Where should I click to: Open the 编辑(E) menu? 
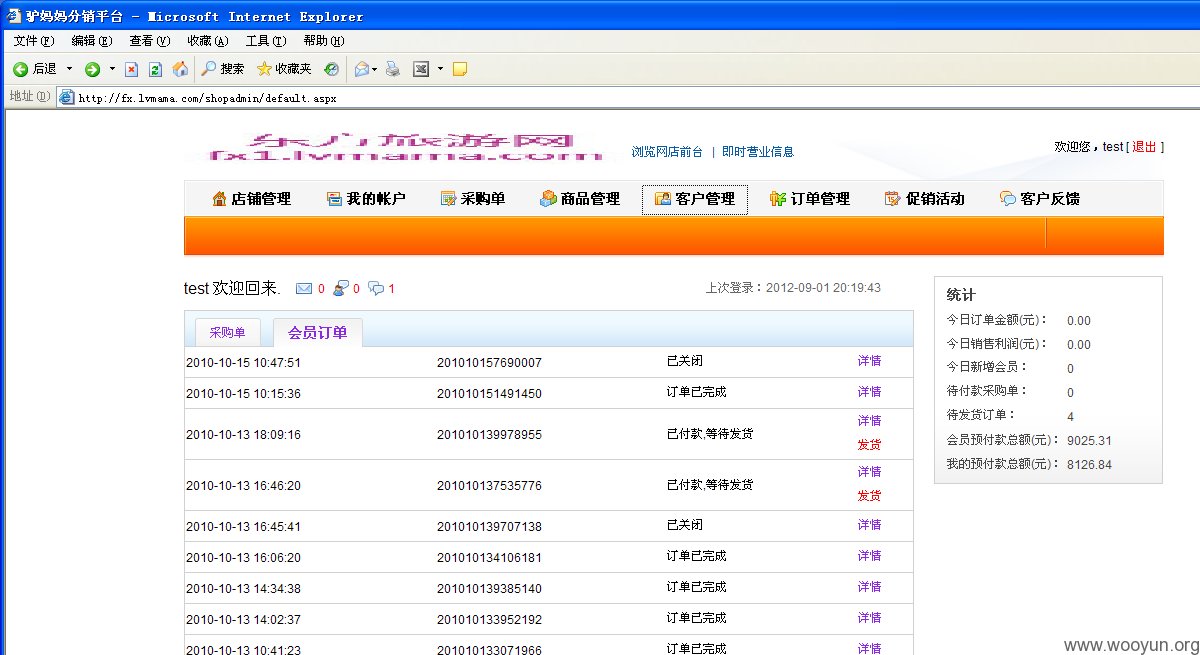pyautogui.click(x=92, y=41)
